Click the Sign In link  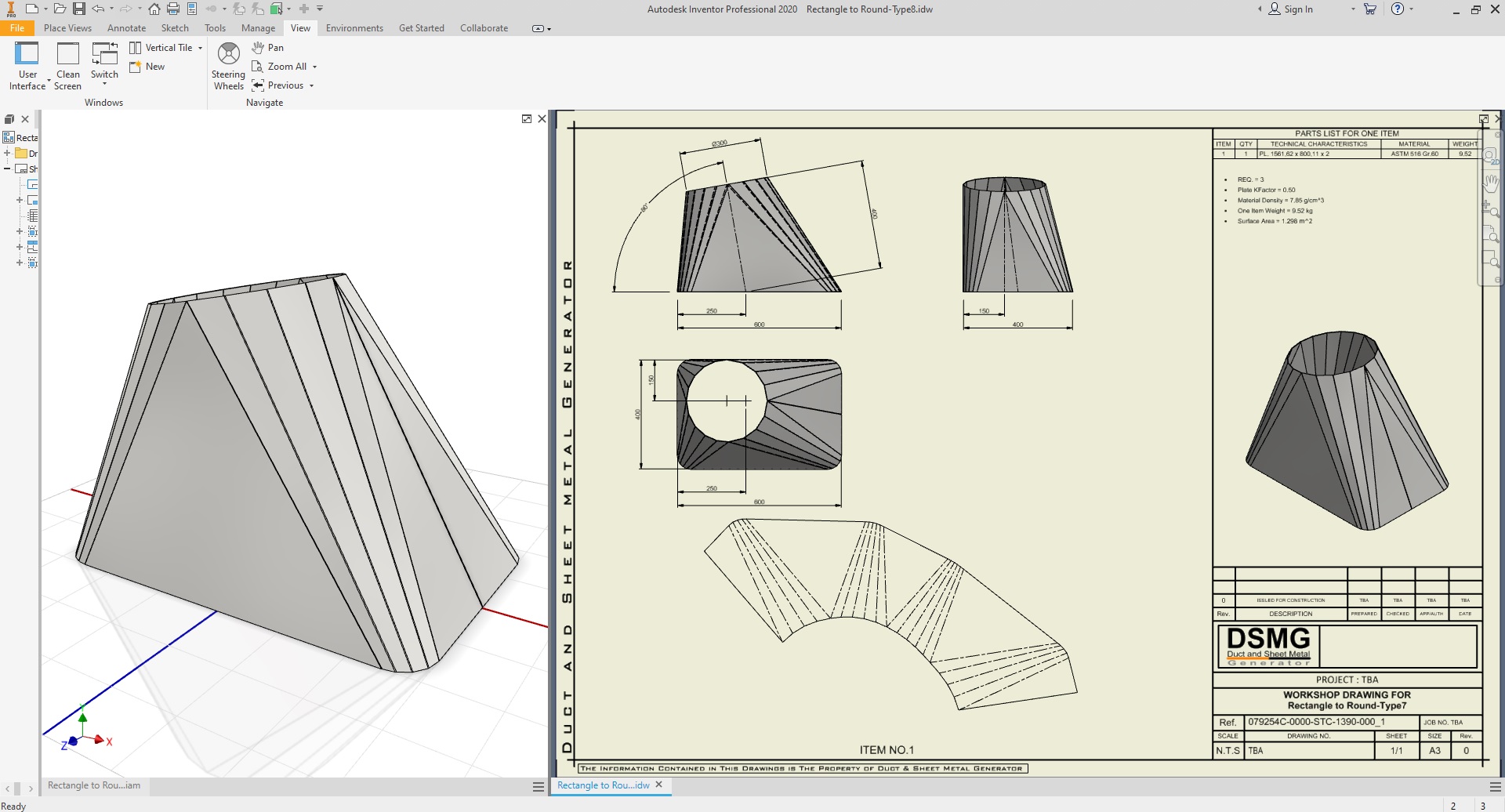pos(1297,9)
